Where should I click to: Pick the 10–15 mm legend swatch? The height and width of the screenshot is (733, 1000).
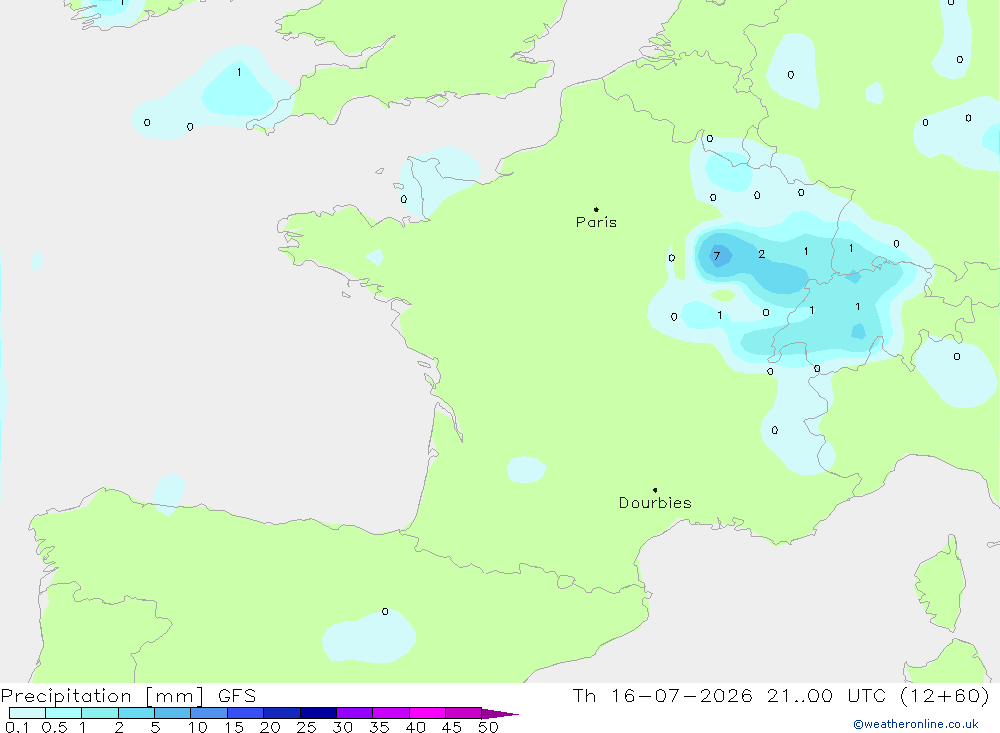pos(209,713)
